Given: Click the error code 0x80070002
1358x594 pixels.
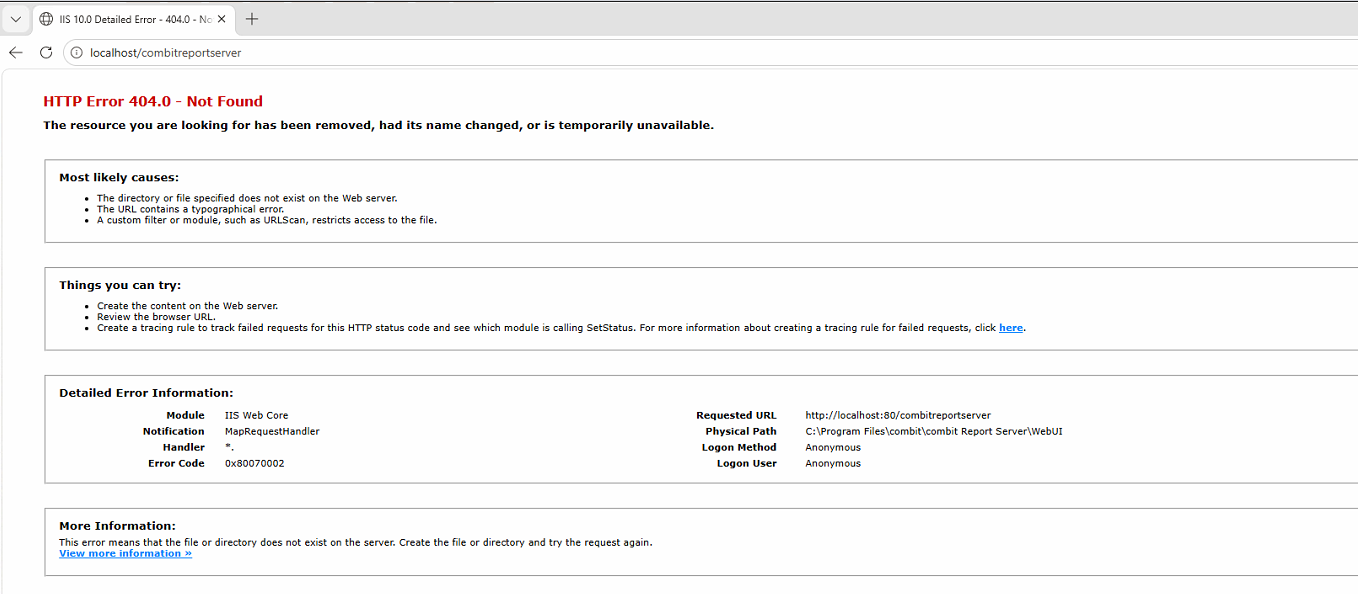Looking at the screenshot, I should pos(254,464).
